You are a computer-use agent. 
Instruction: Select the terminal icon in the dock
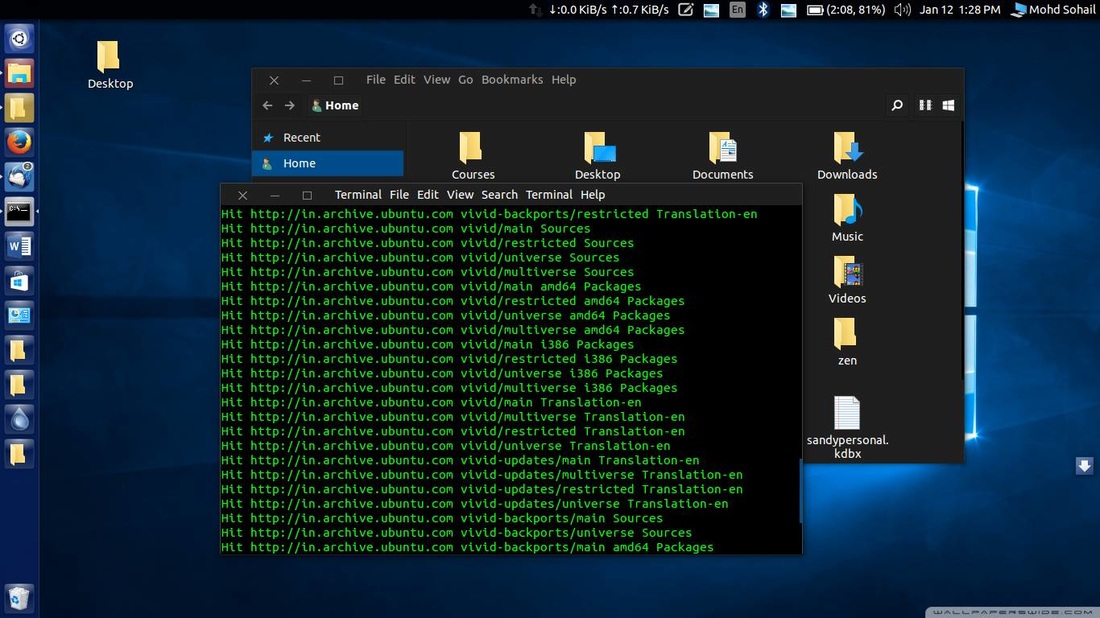click(x=19, y=210)
